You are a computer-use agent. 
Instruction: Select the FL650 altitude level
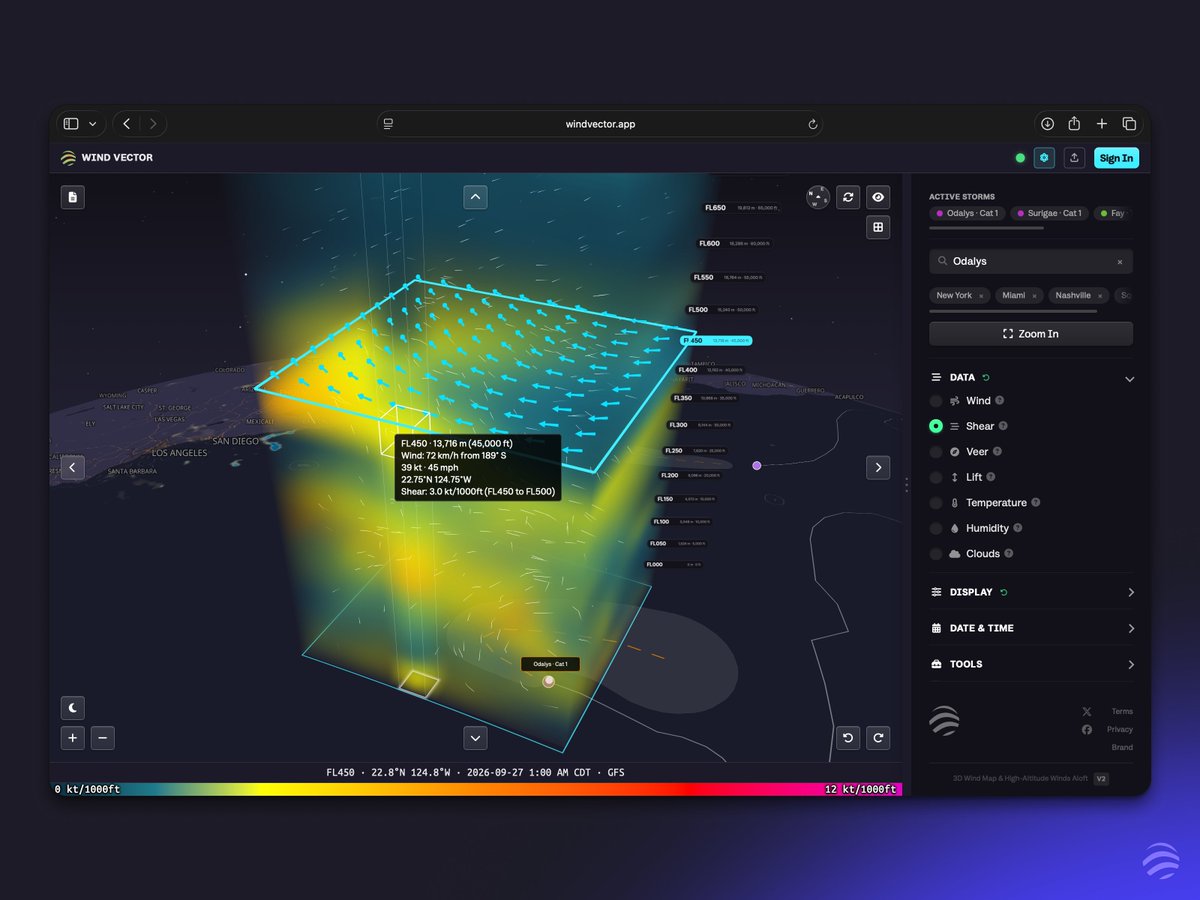(x=742, y=208)
